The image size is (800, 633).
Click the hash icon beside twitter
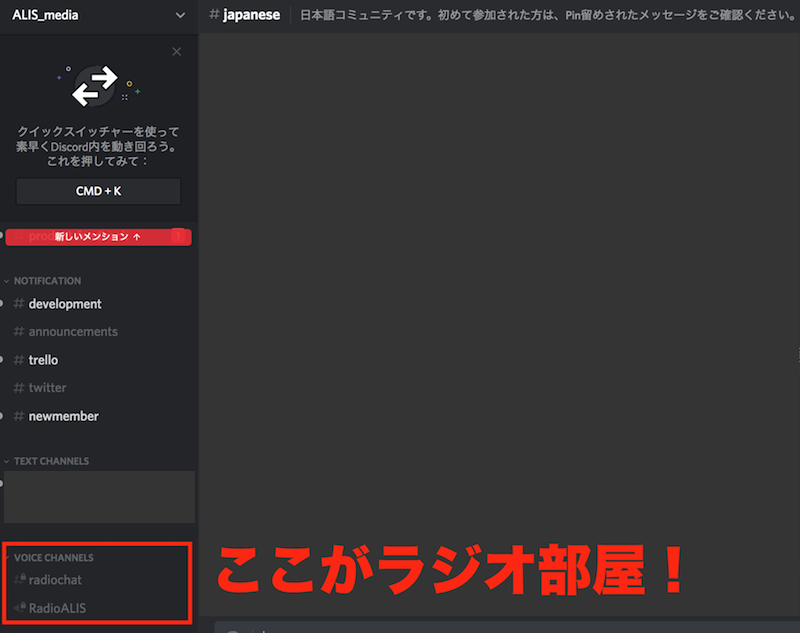tap(18, 388)
